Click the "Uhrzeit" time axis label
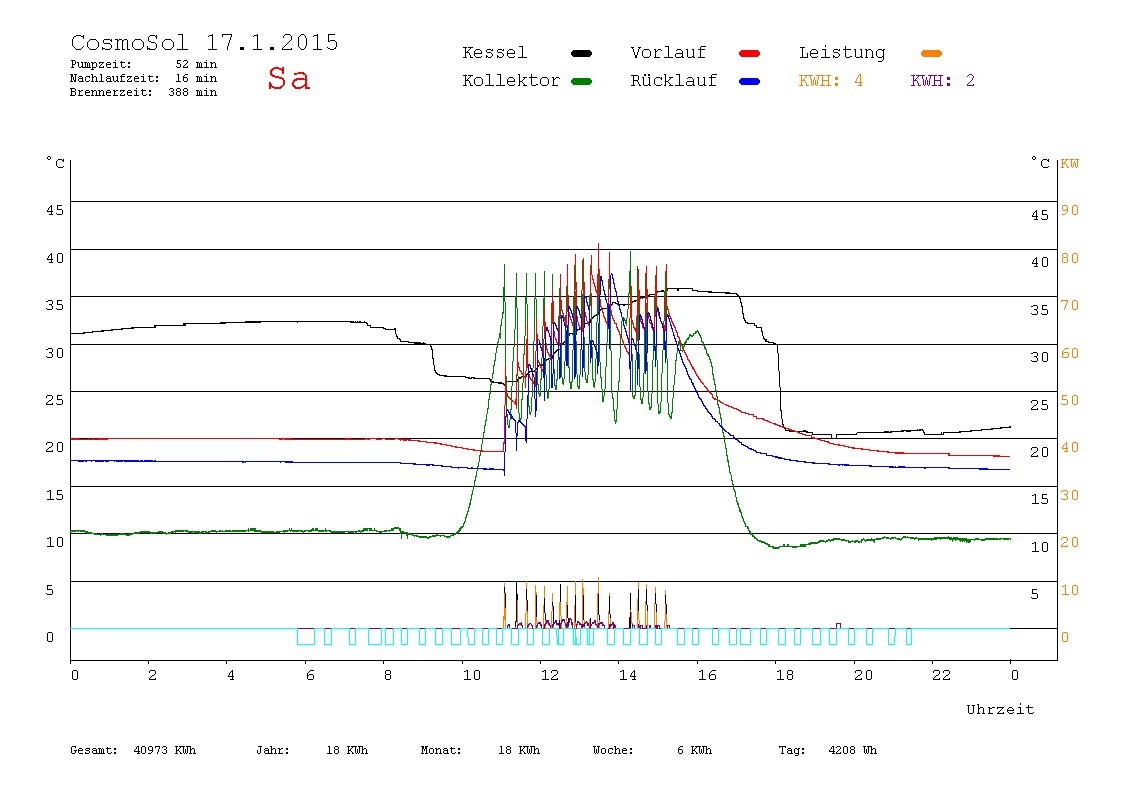The image size is (1148, 812). click(1000, 709)
